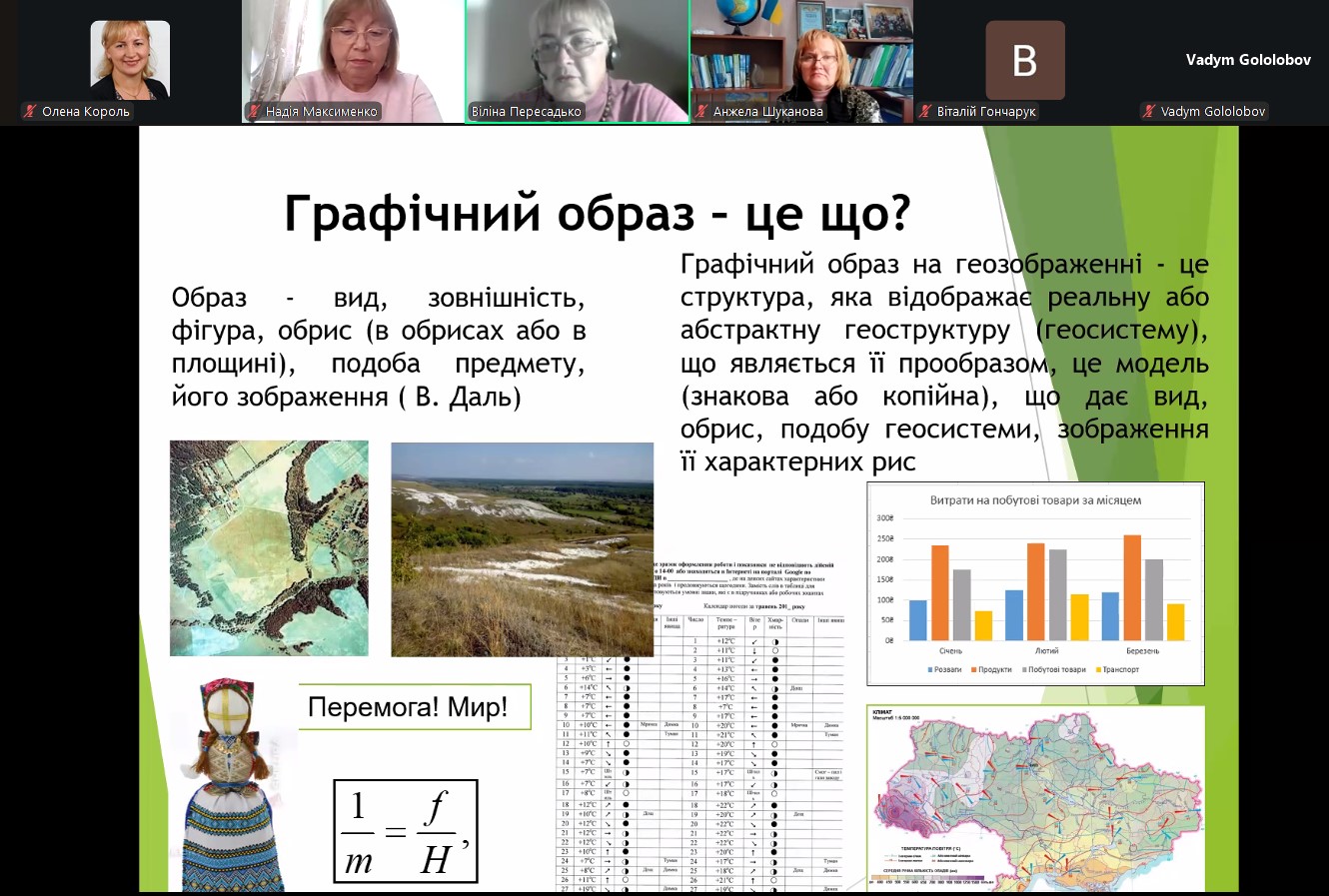Click the 'Продукти' orange legend swatch

(973, 669)
